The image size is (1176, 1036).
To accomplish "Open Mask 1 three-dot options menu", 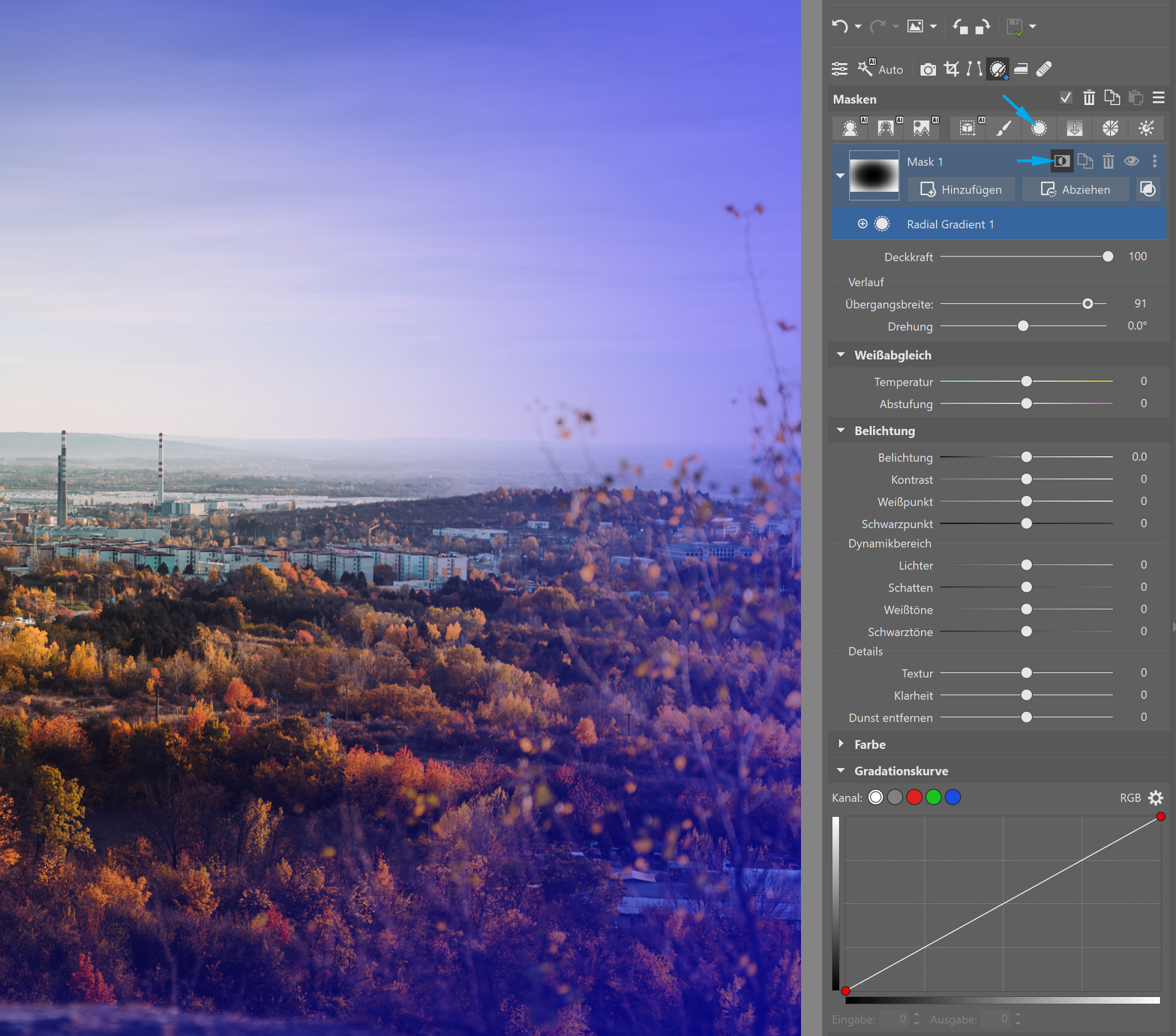I will click(x=1154, y=161).
